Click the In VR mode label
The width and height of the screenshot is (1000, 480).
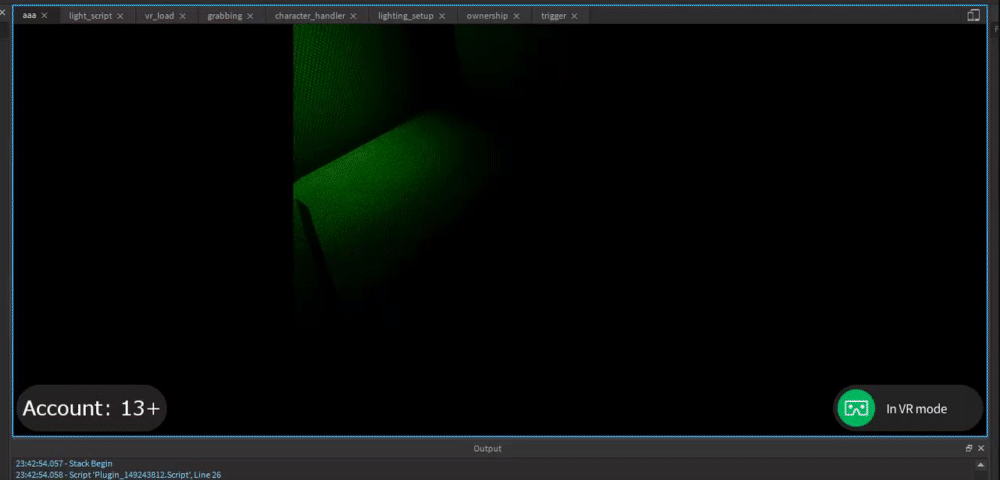tap(916, 409)
